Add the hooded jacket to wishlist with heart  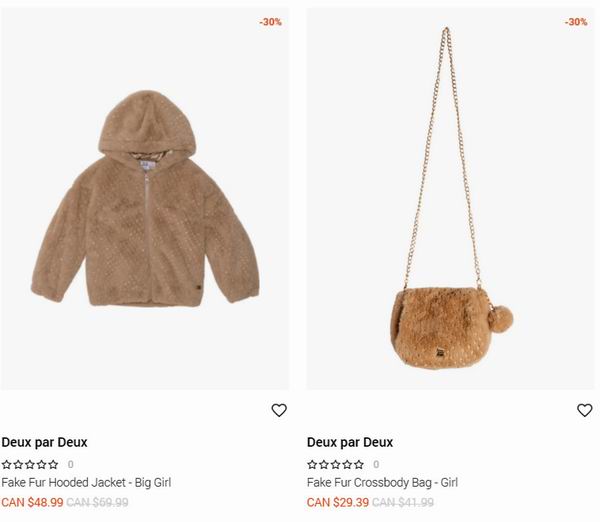click(279, 410)
